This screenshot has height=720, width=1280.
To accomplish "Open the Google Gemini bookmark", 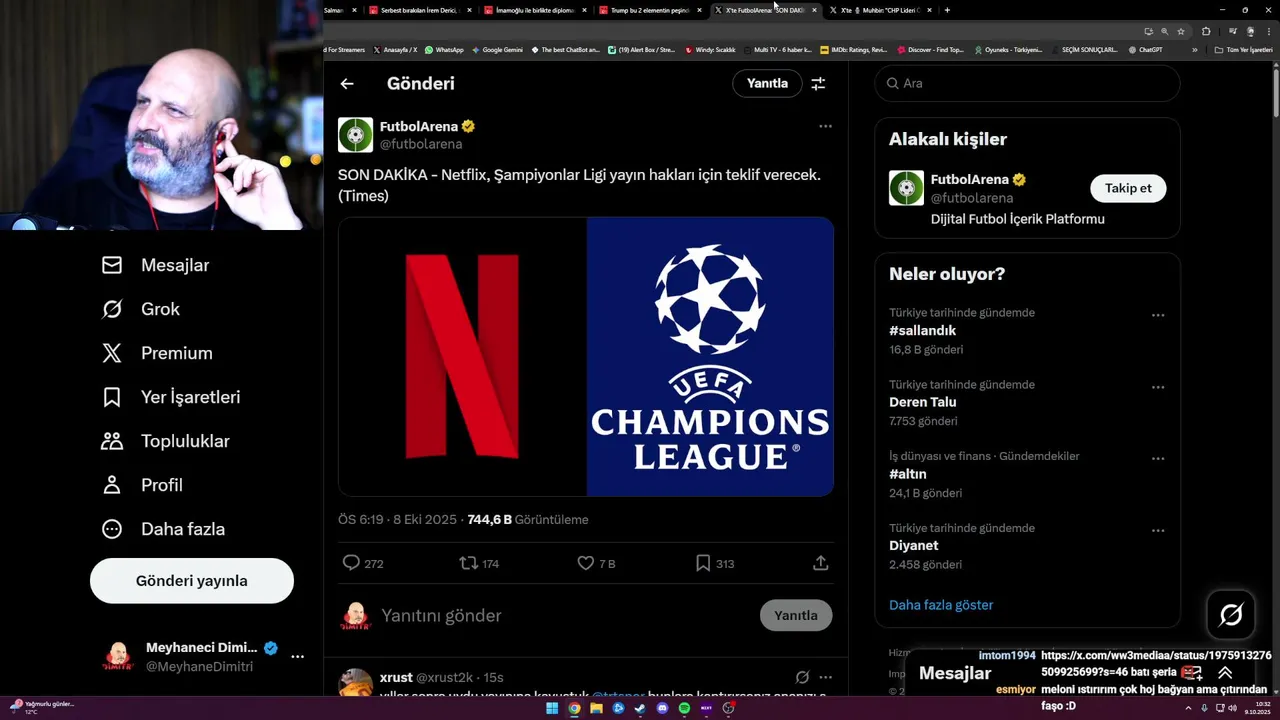I will (x=497, y=50).
